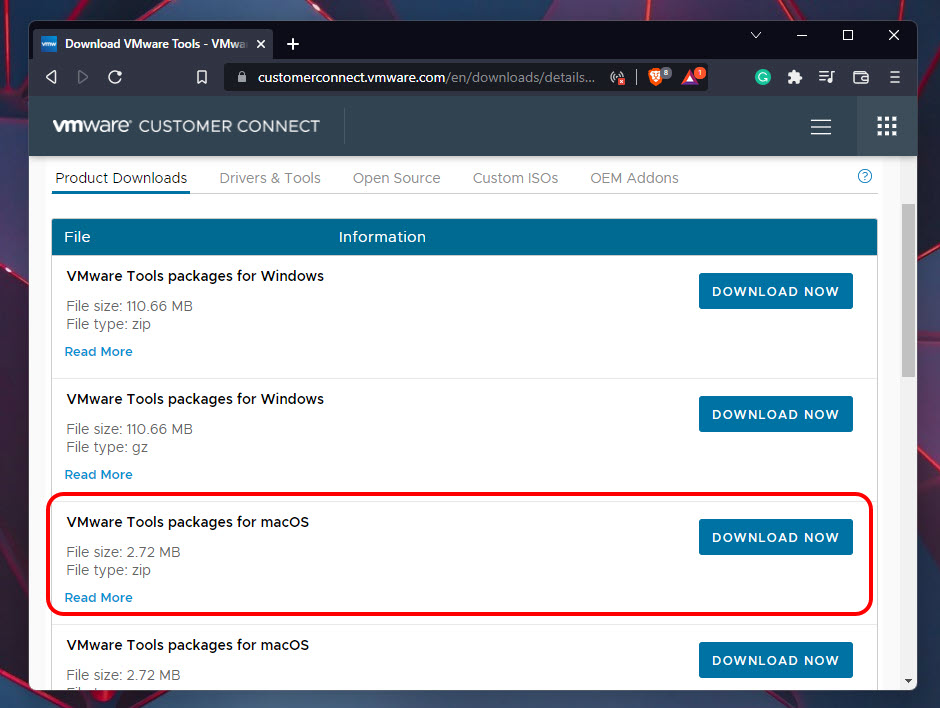The height and width of the screenshot is (708, 940).
Task: Click the VMware Customer Connect logo
Action: (x=186, y=126)
